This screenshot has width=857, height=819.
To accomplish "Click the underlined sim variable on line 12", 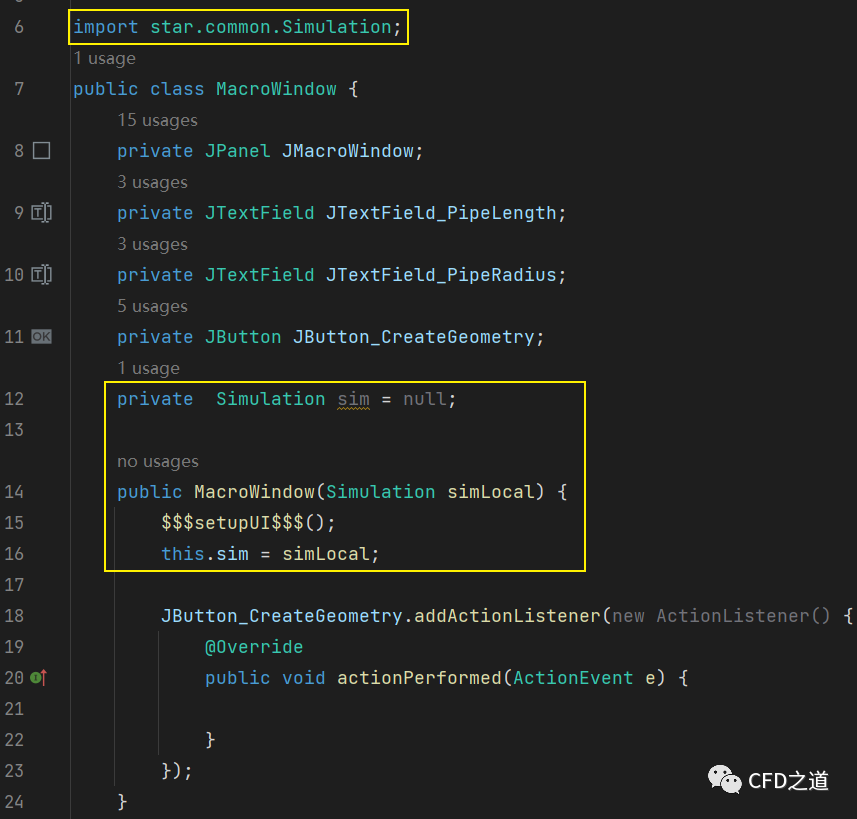I will click(x=353, y=399).
